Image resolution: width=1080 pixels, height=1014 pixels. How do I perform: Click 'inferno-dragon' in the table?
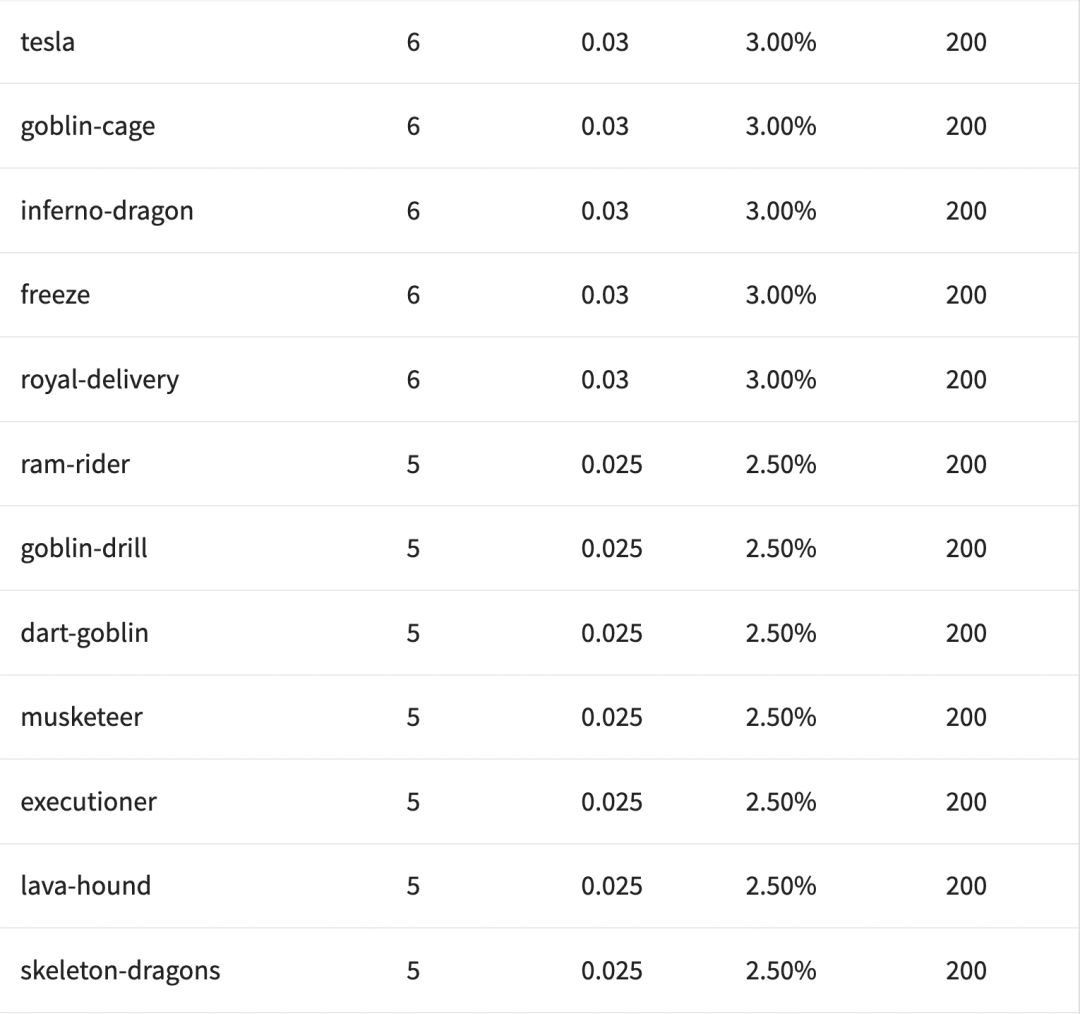(x=106, y=211)
